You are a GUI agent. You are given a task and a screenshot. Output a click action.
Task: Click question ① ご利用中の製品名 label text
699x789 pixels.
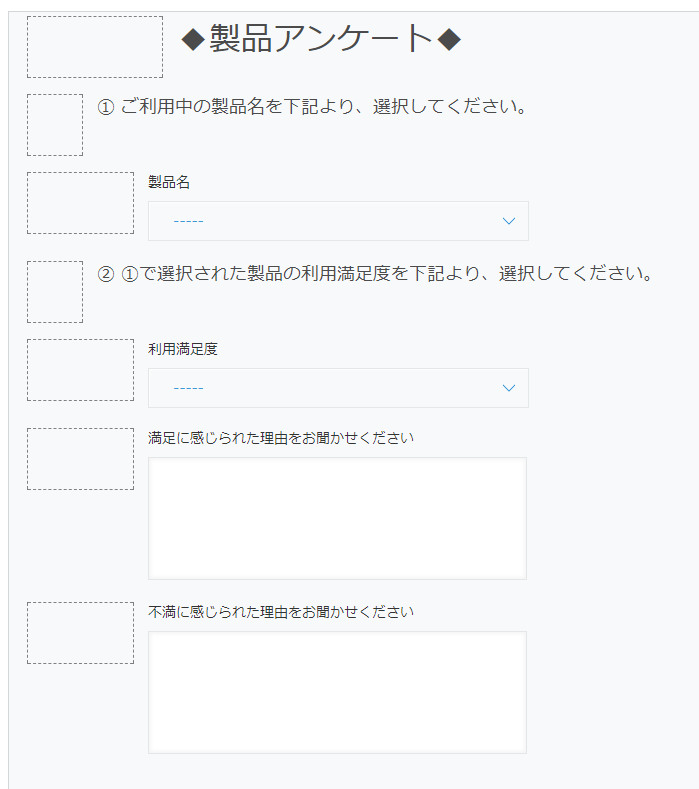click(x=312, y=106)
